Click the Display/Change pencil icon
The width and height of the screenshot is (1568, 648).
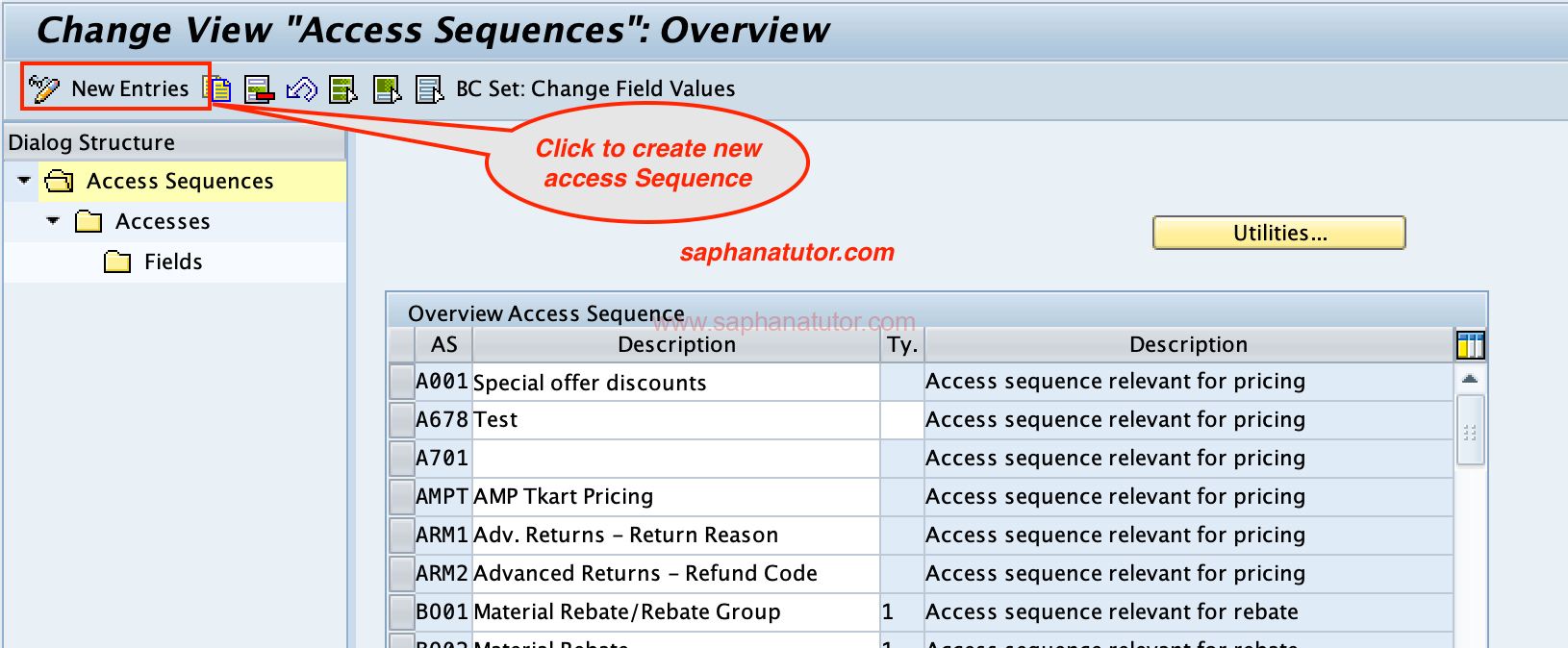[x=44, y=88]
